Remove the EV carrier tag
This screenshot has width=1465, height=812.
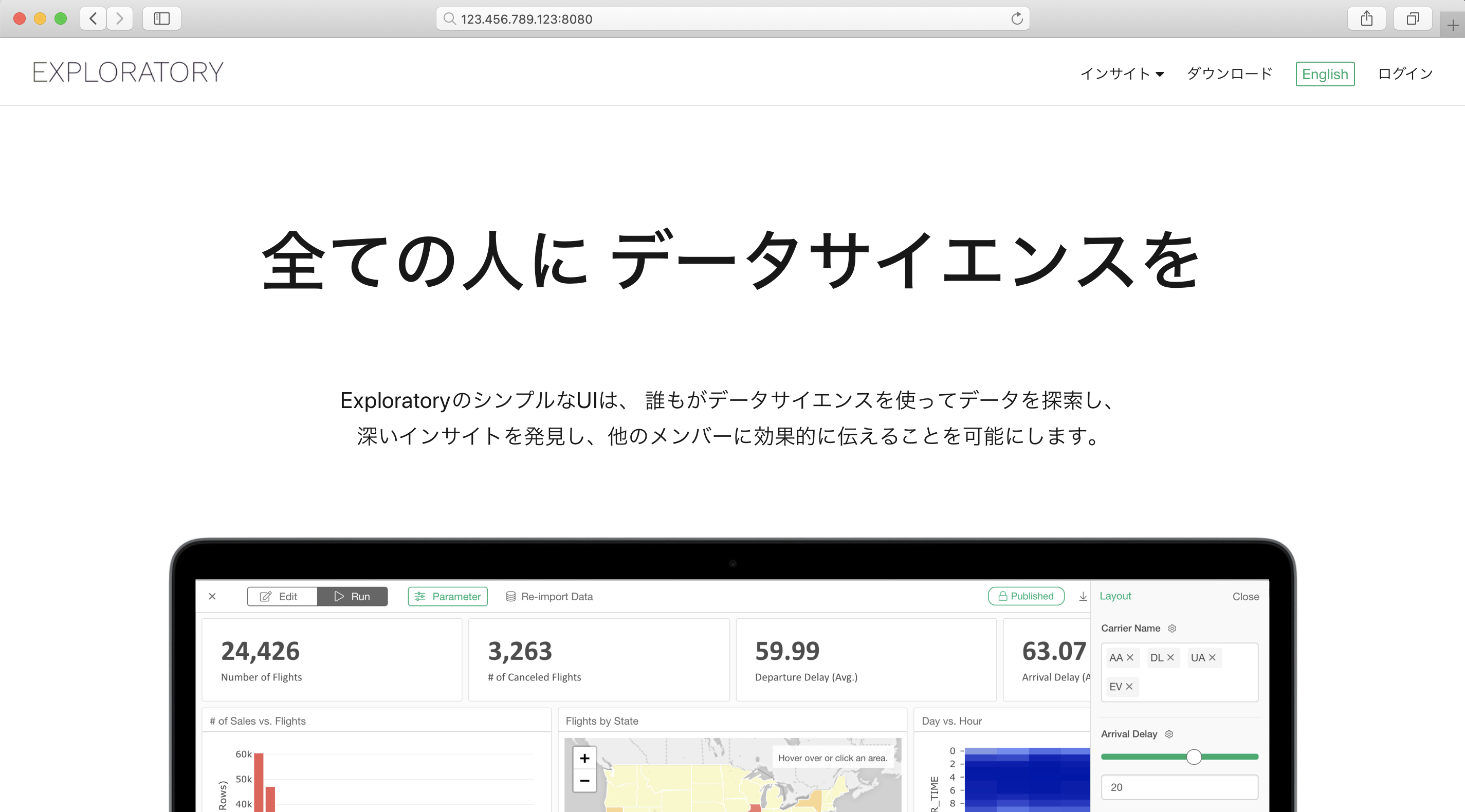click(1129, 686)
